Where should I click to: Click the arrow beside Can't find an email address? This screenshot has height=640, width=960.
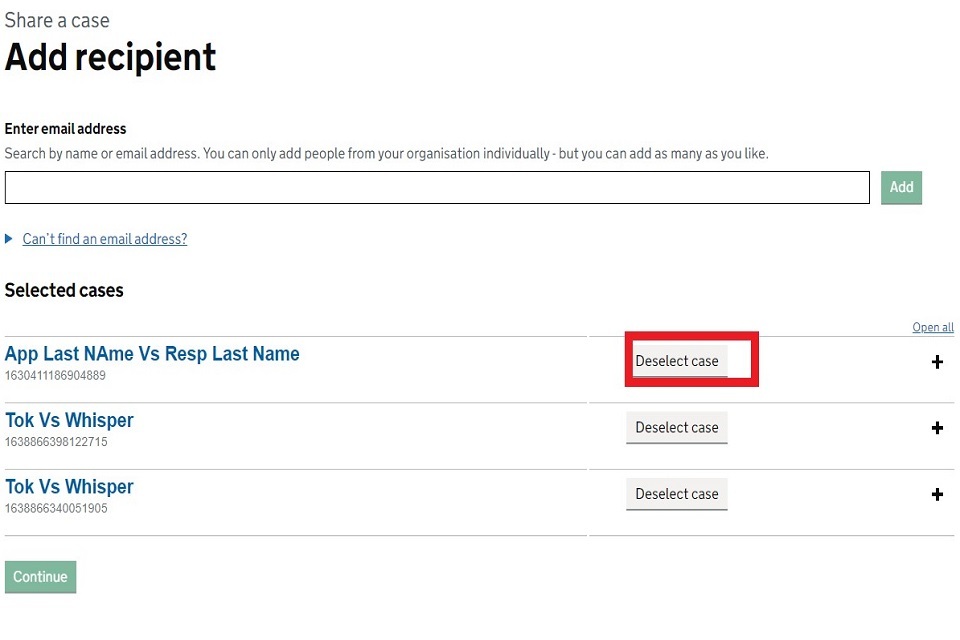click(x=10, y=239)
